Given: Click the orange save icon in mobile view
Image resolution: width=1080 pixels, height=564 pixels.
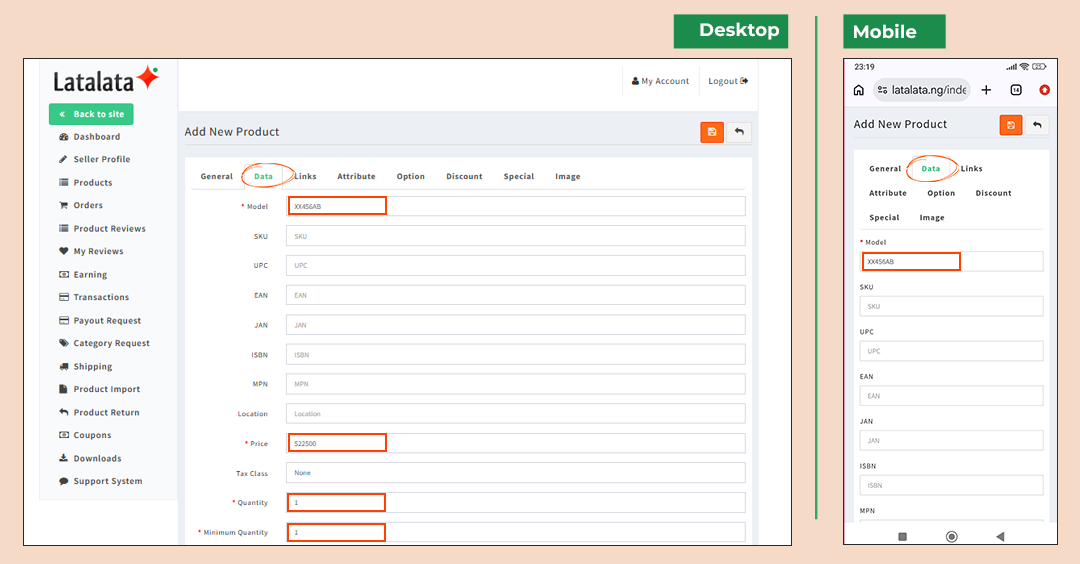Looking at the screenshot, I should point(1010,125).
